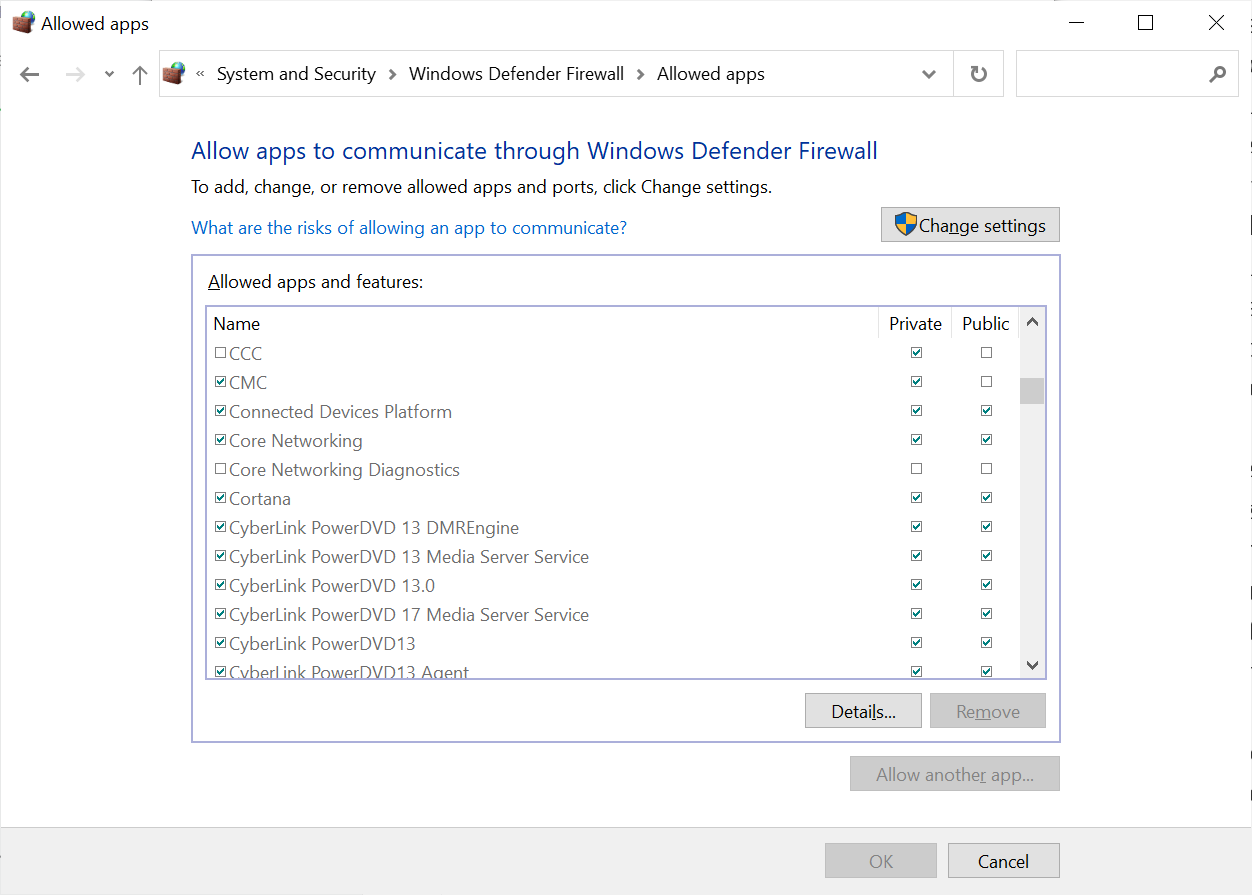Image resolution: width=1252 pixels, height=895 pixels.
Task: Open the recent locations dropdown arrow
Action: [109, 75]
